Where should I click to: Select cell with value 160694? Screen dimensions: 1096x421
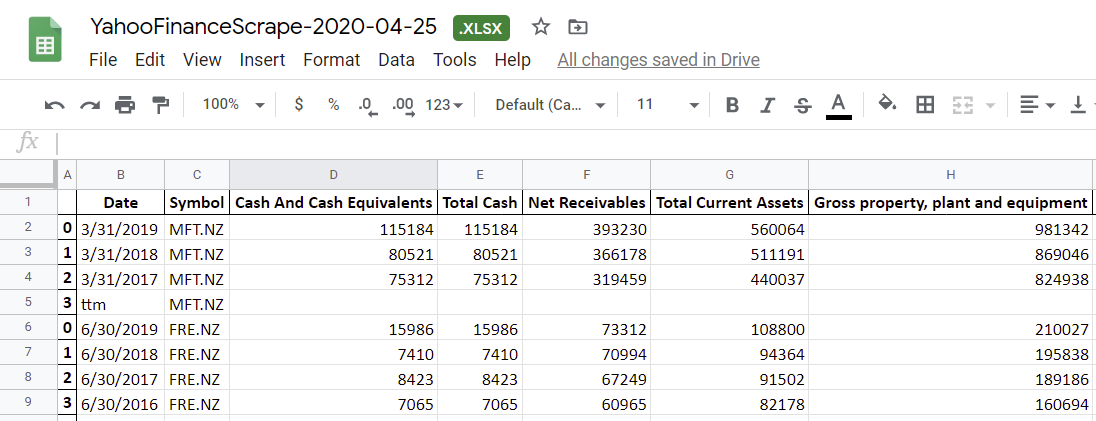coord(951,404)
